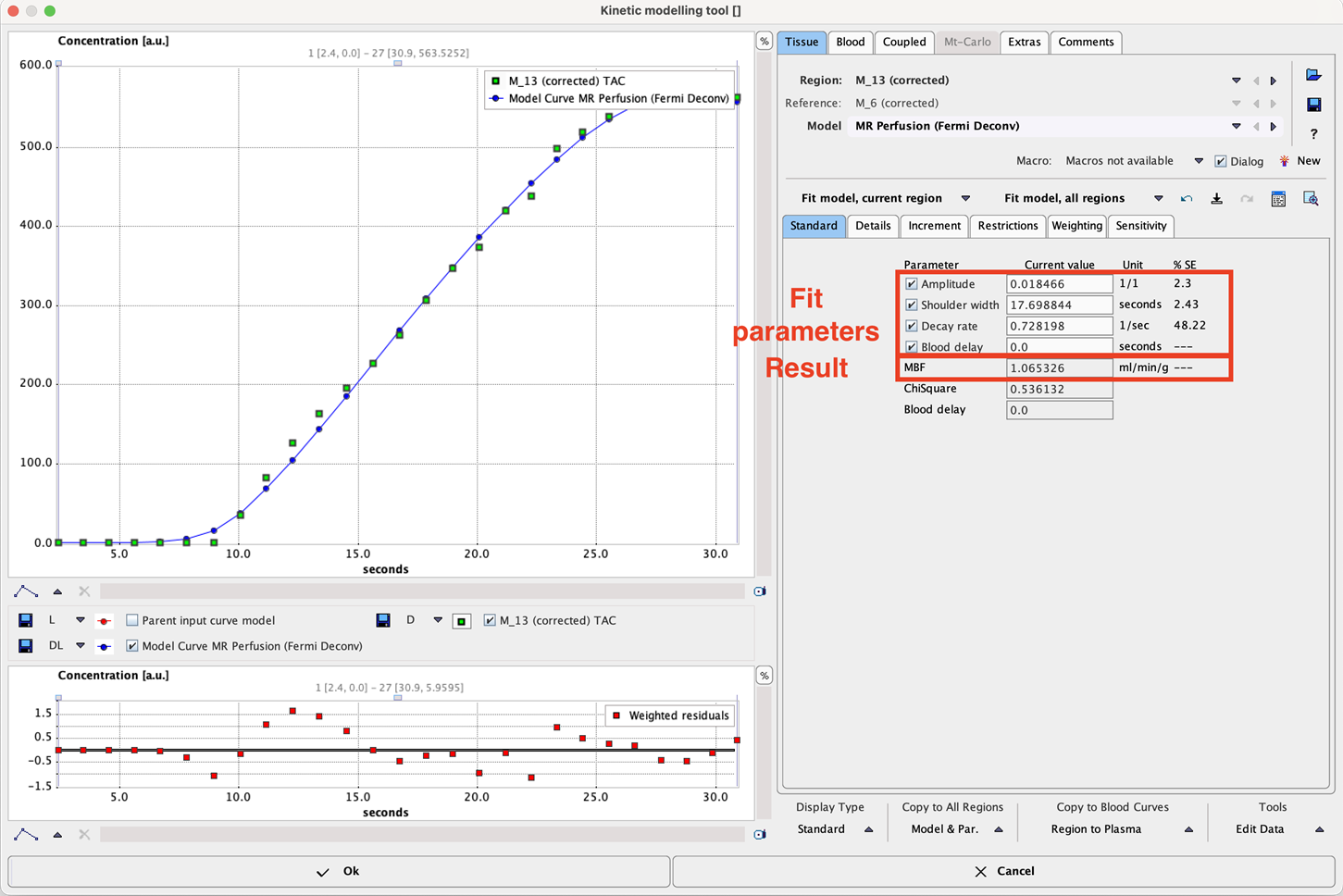Screen dimensions: 1343x896
Task: Click the Cancel button
Action: point(1003,871)
